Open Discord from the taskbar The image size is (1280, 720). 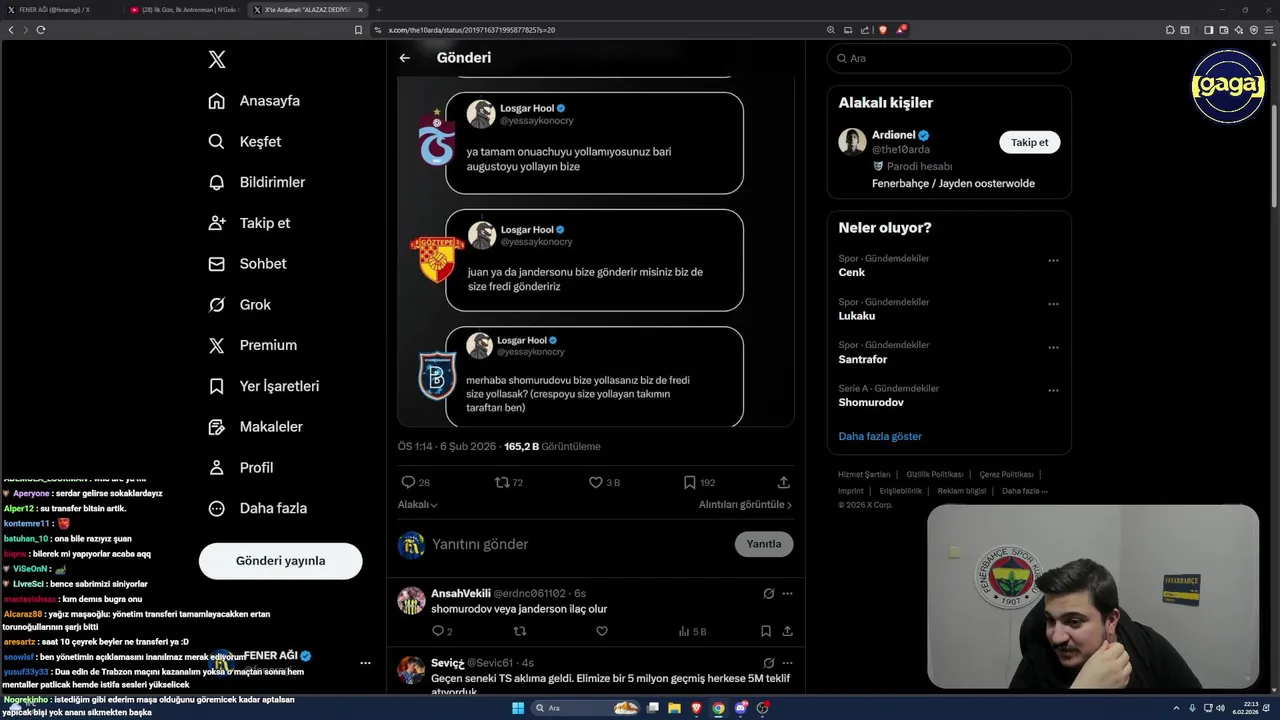pos(741,708)
